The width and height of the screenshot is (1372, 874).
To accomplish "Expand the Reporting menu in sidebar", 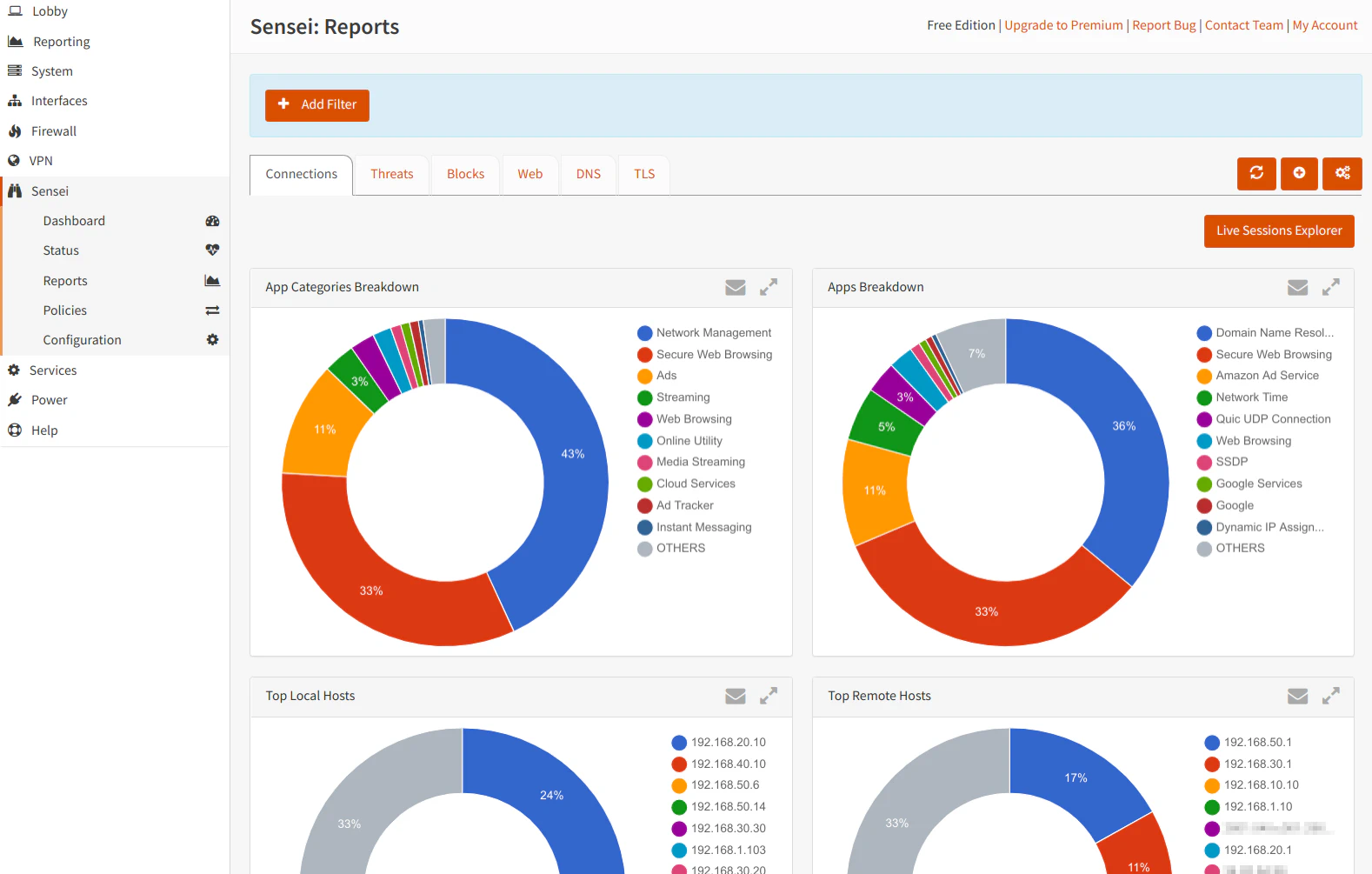I will click(61, 42).
